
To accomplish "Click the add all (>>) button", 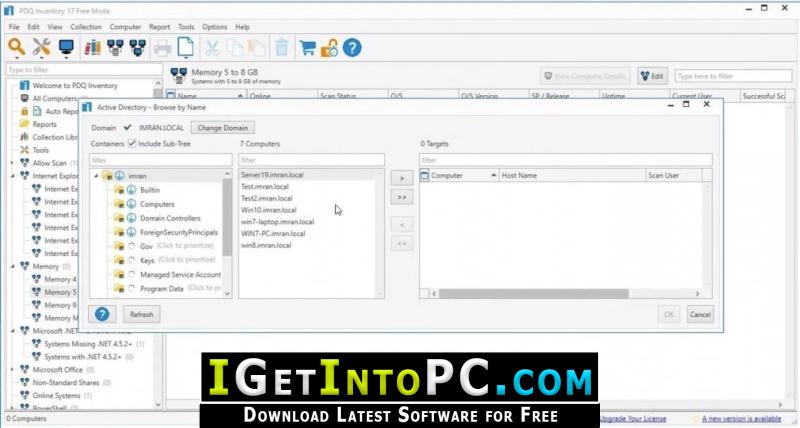I will 402,197.
